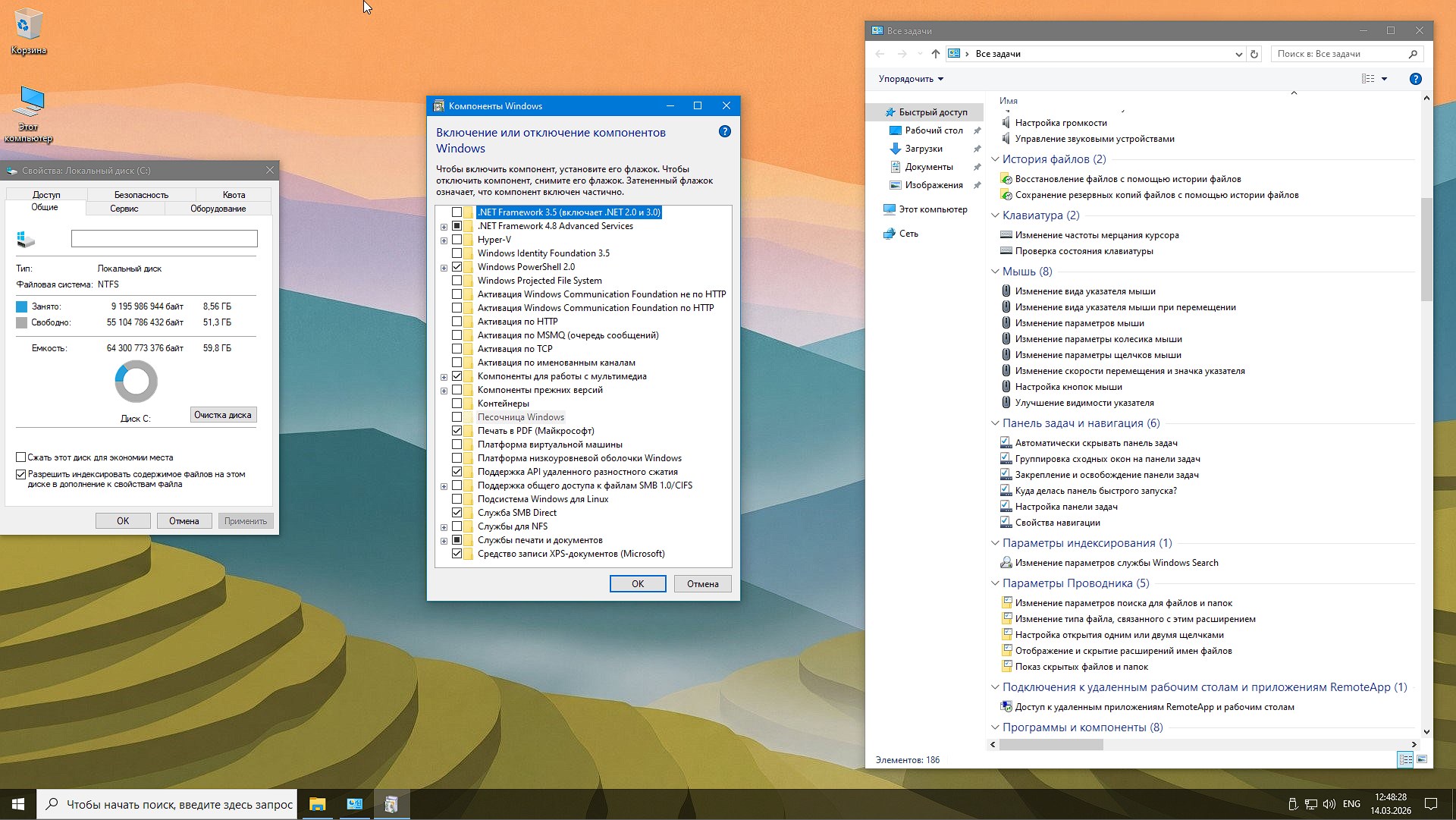Click the help question mark in Компоненты Windows
The height and width of the screenshot is (820, 1456).
(725, 131)
